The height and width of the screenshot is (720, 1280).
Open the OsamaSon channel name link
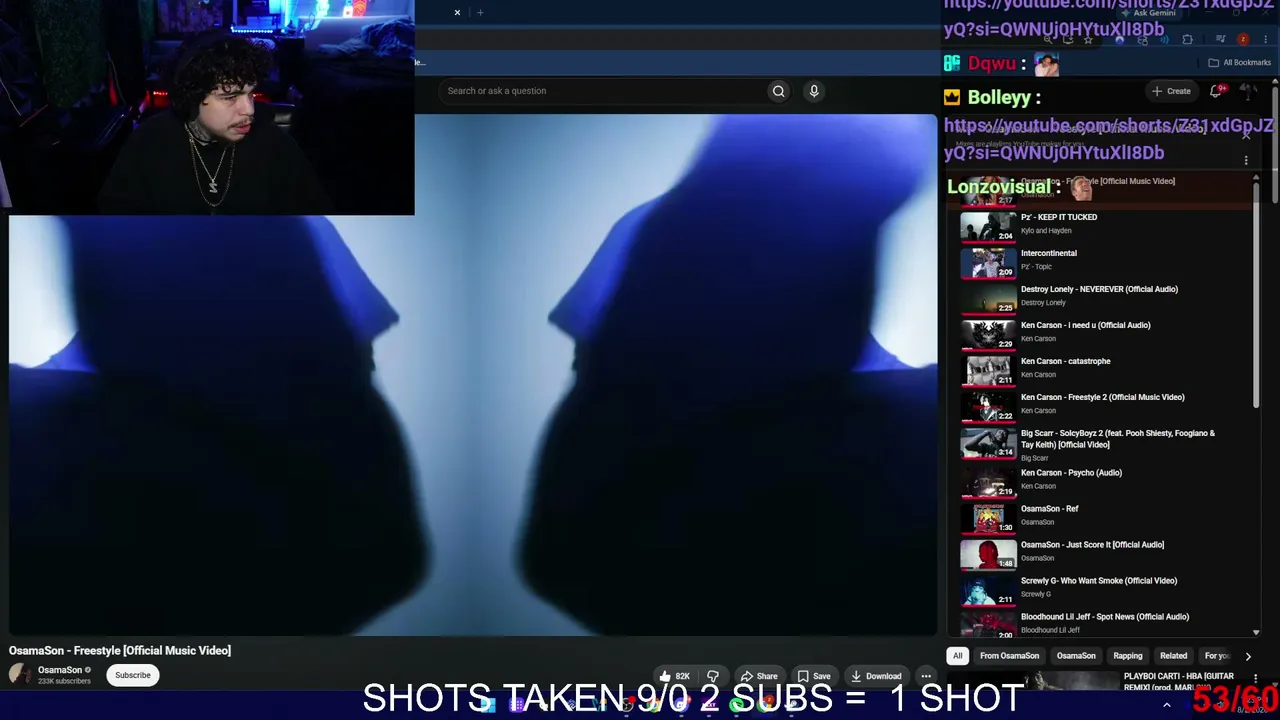(x=60, y=670)
